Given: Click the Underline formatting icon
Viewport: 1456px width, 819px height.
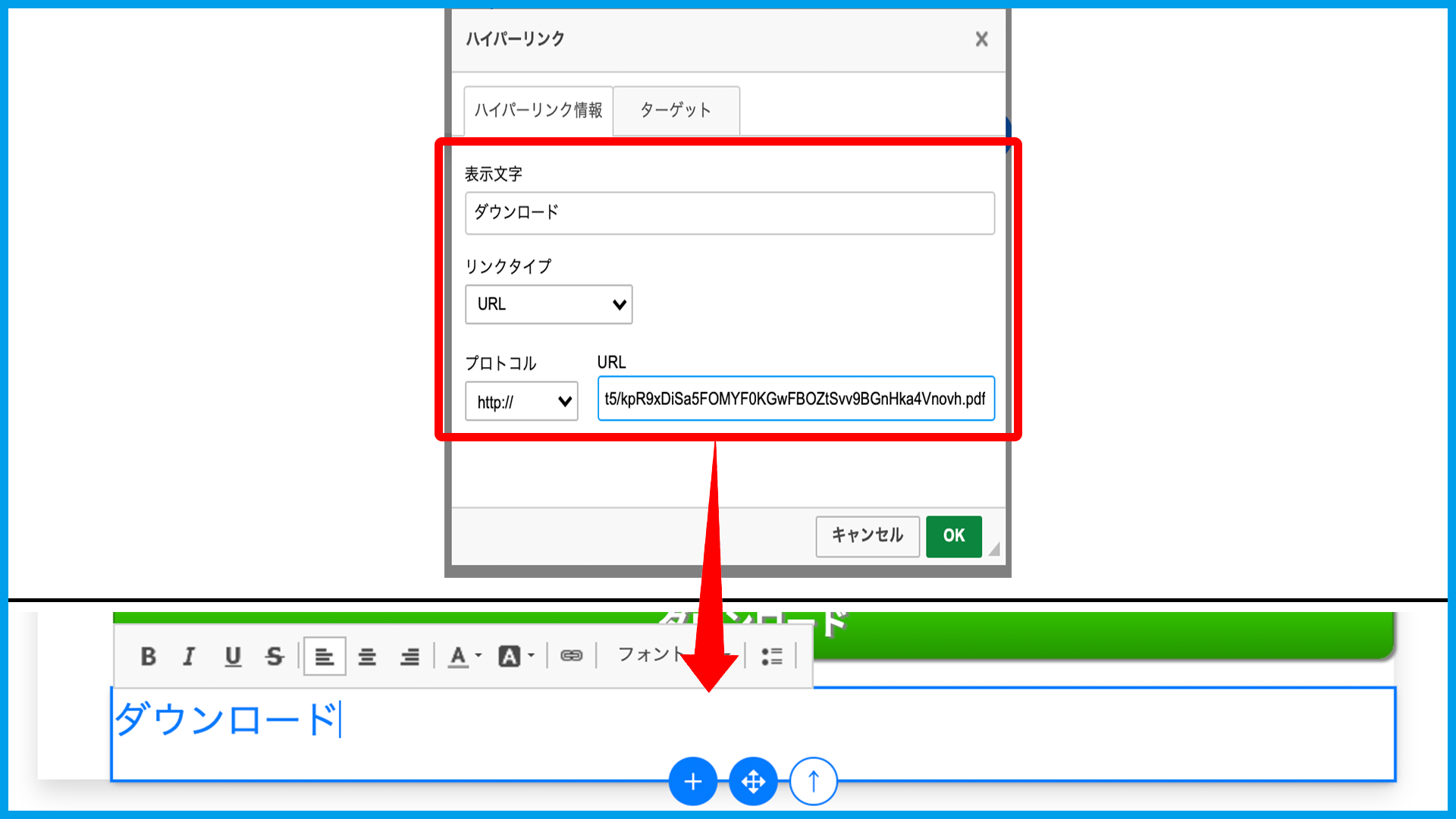Looking at the screenshot, I should pyautogui.click(x=233, y=656).
